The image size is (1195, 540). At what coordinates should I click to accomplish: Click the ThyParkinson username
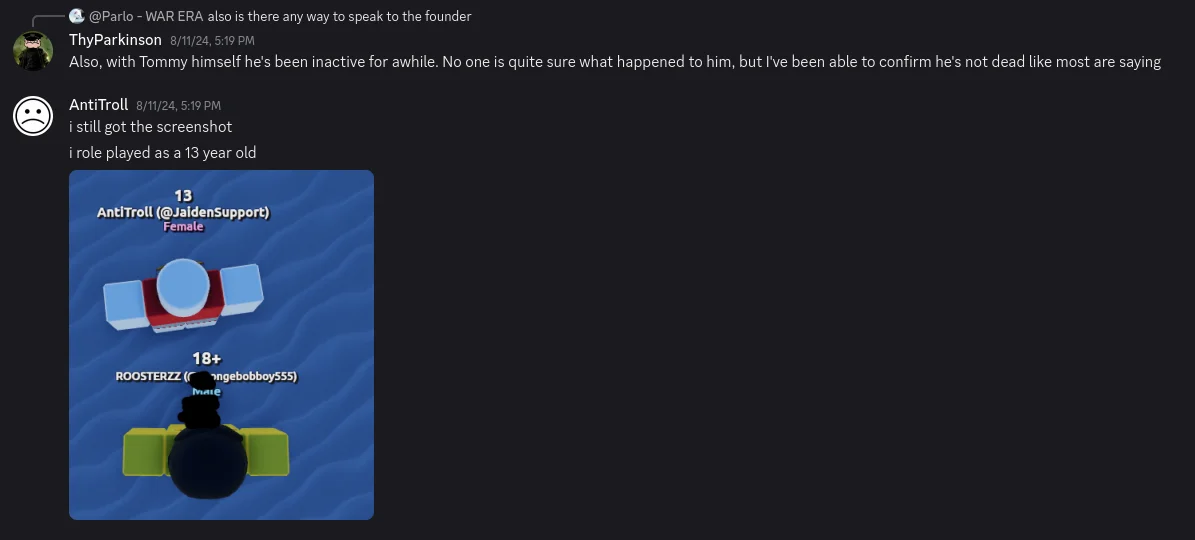click(115, 40)
